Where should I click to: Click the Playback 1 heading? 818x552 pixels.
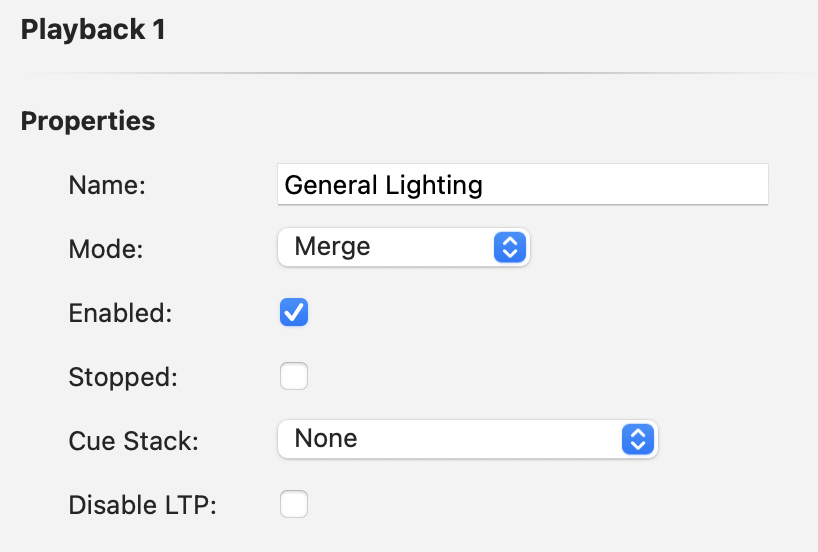[93, 30]
